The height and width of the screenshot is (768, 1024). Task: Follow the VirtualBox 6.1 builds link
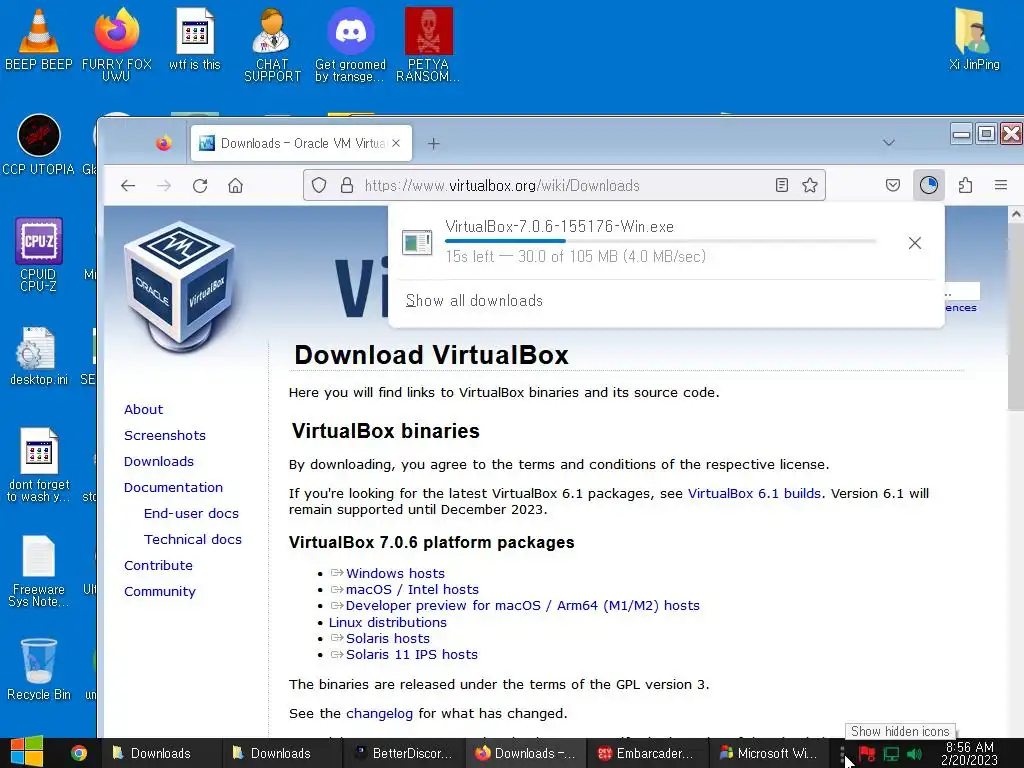(x=754, y=494)
